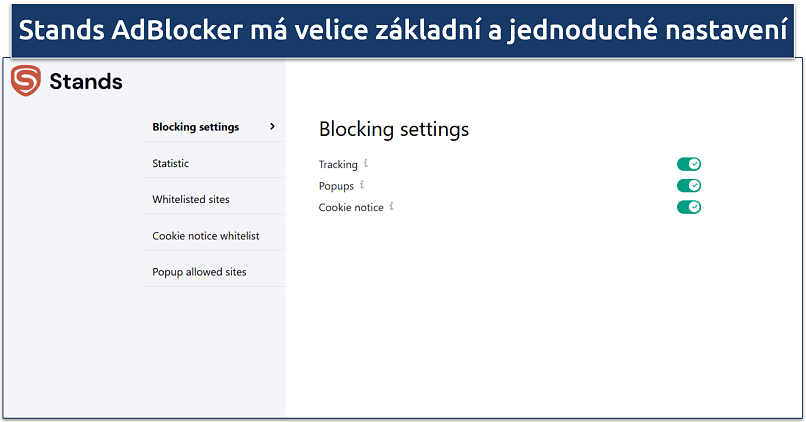
Task: Disable the Tracking toggle
Action: tap(689, 164)
